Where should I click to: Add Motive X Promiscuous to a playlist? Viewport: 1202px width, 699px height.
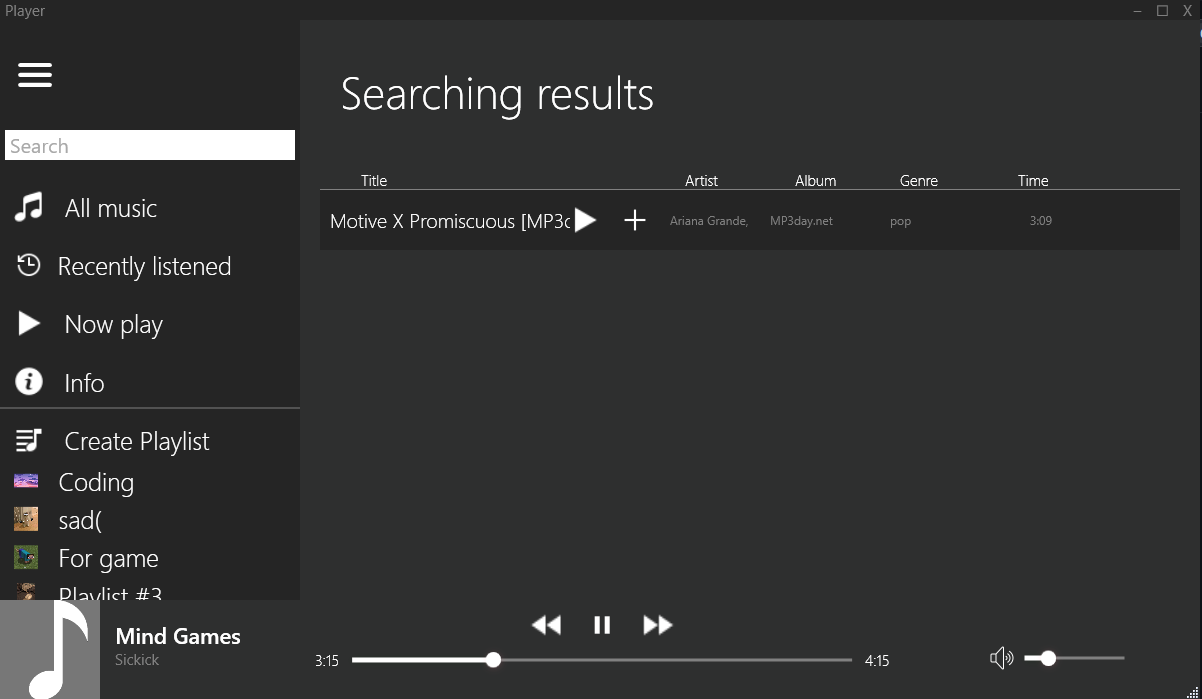click(x=635, y=220)
